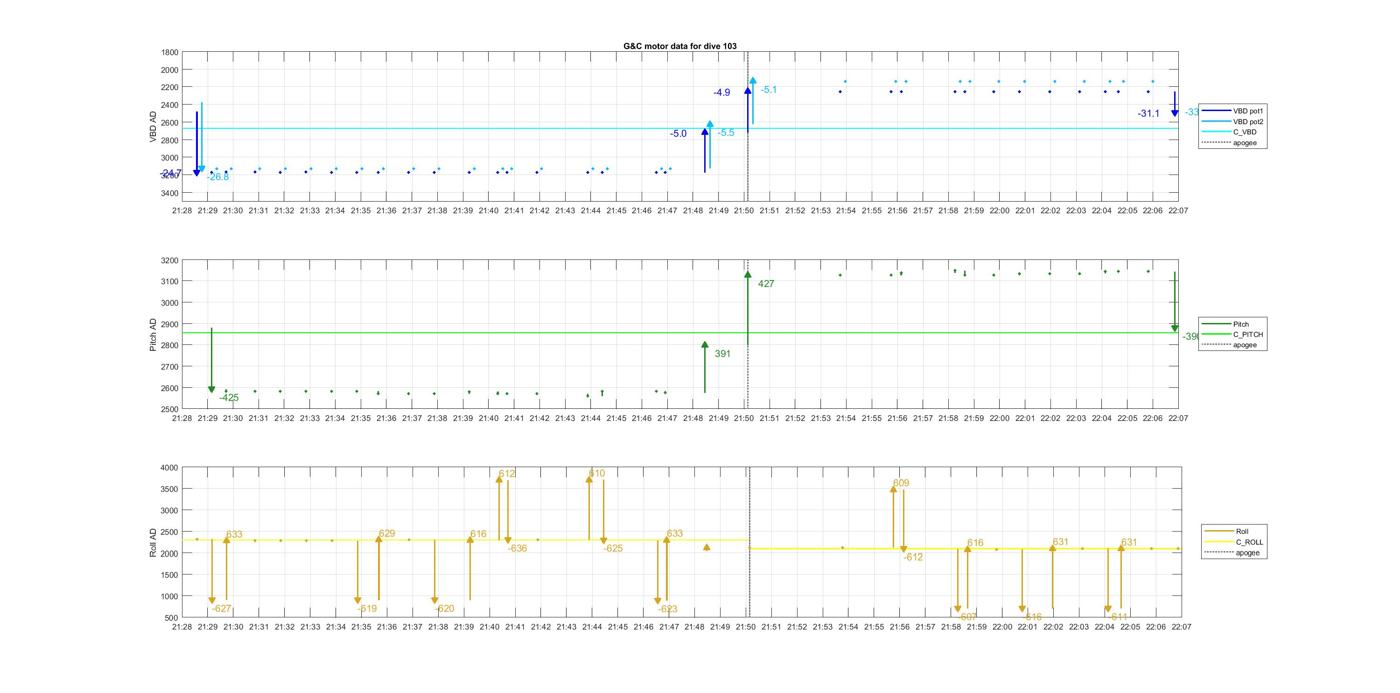Click the "-5.5" value in VBD plot
The image size is (1400, 693).
coord(726,133)
